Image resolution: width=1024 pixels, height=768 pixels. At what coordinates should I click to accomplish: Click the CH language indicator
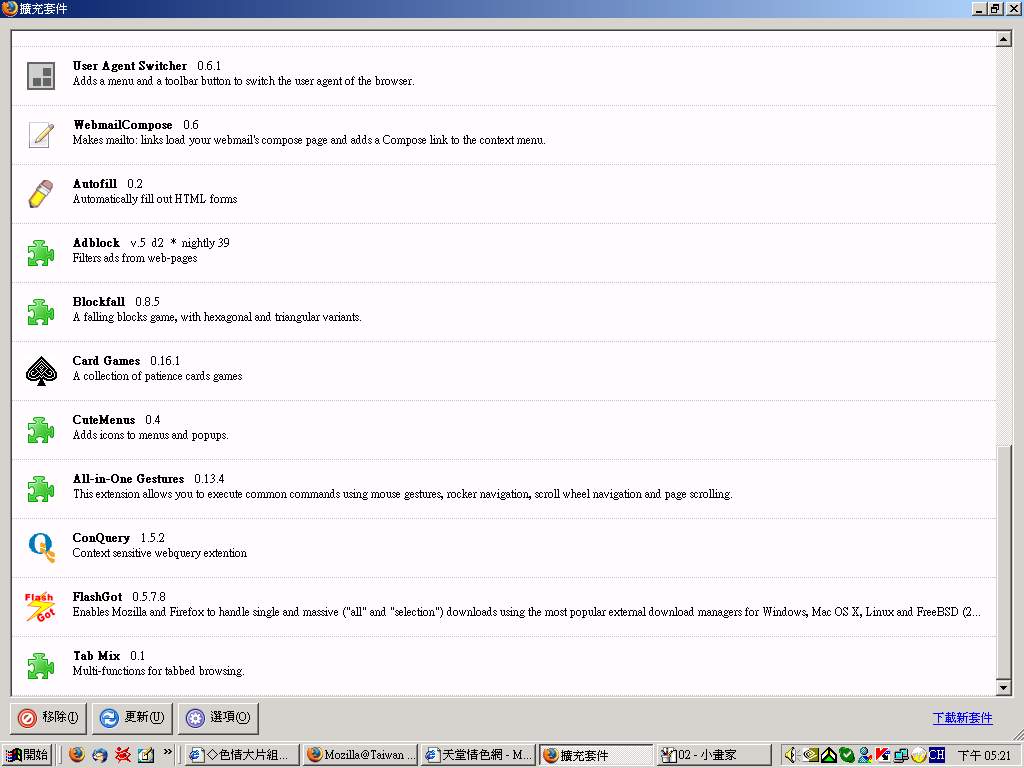pos(936,755)
